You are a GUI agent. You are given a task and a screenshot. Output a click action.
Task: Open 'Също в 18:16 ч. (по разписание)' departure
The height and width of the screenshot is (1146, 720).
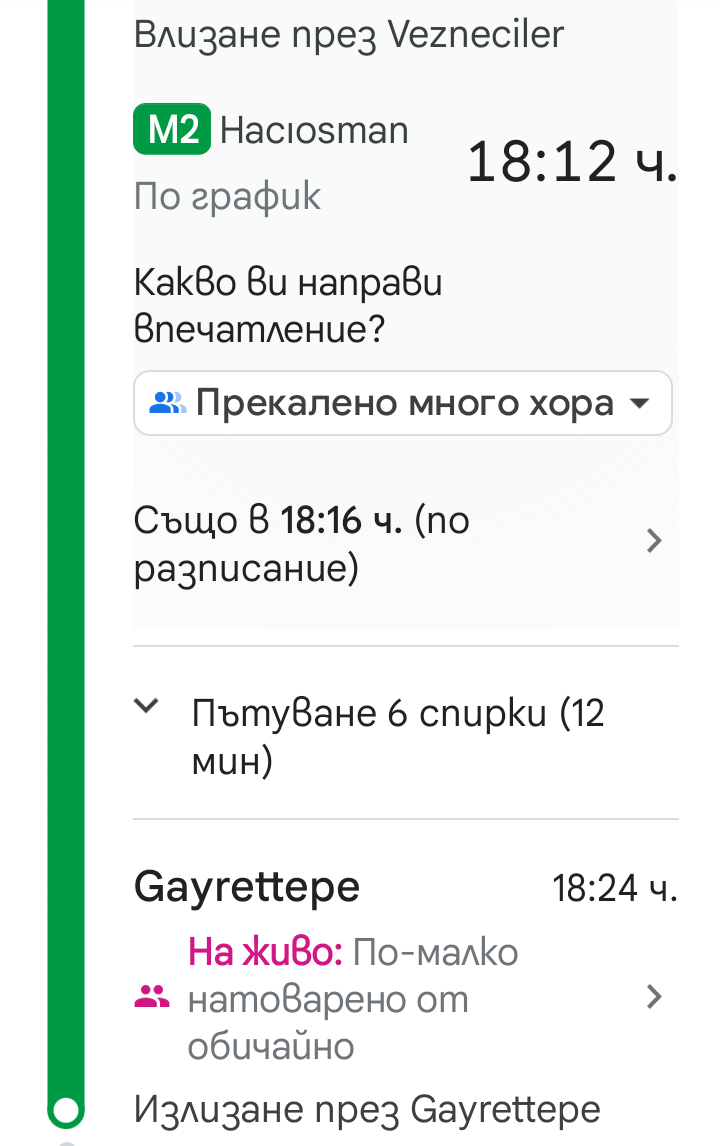point(302,545)
